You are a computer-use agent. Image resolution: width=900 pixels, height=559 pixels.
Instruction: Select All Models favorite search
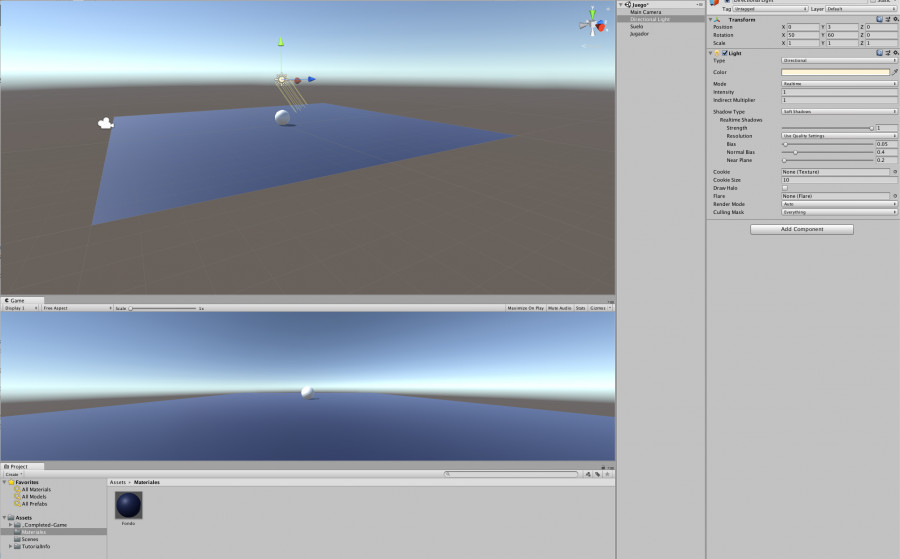34,496
